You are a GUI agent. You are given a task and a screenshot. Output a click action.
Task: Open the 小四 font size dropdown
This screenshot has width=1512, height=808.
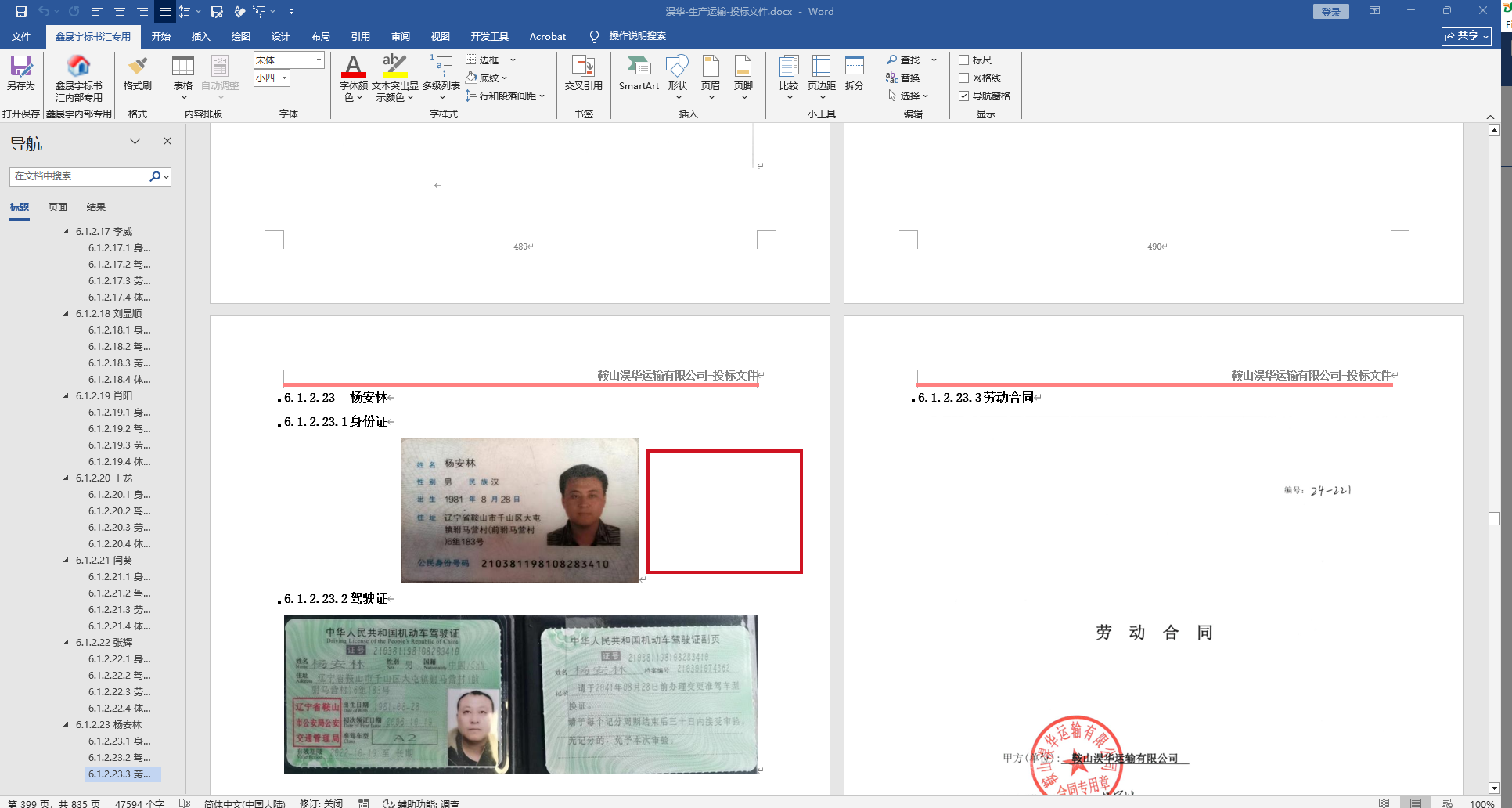pyautogui.click(x=285, y=78)
